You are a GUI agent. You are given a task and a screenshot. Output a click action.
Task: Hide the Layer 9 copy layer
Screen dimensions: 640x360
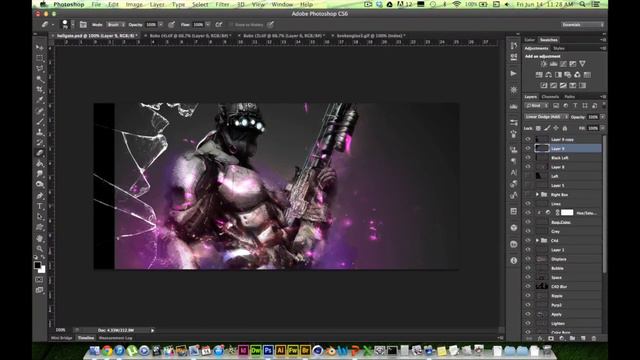point(528,139)
